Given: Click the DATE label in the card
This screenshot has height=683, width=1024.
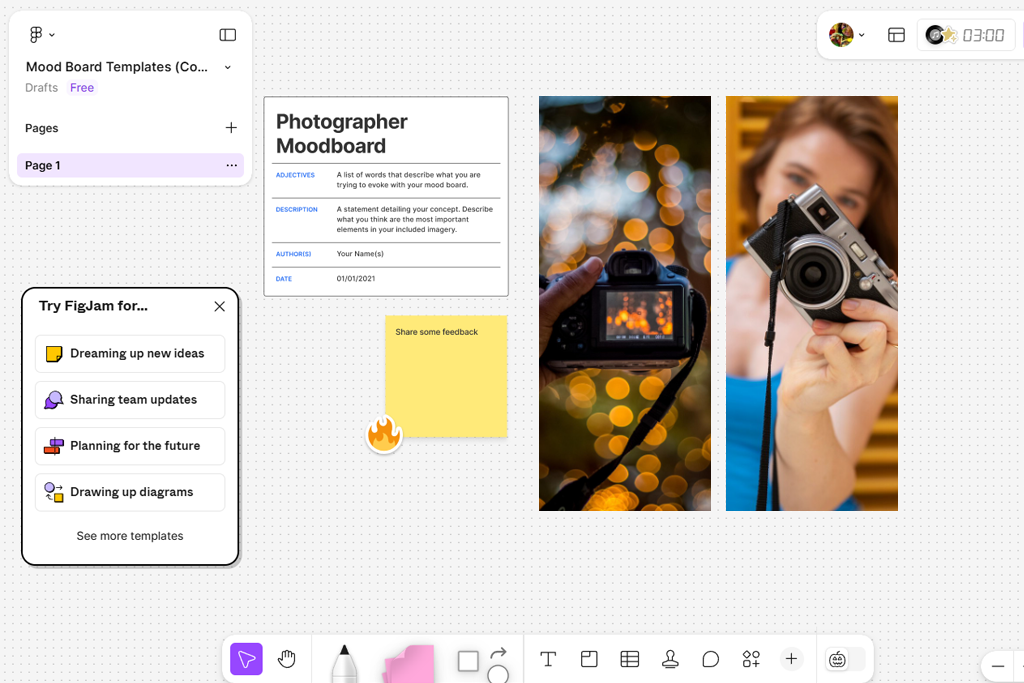Looking at the screenshot, I should click(x=283, y=279).
